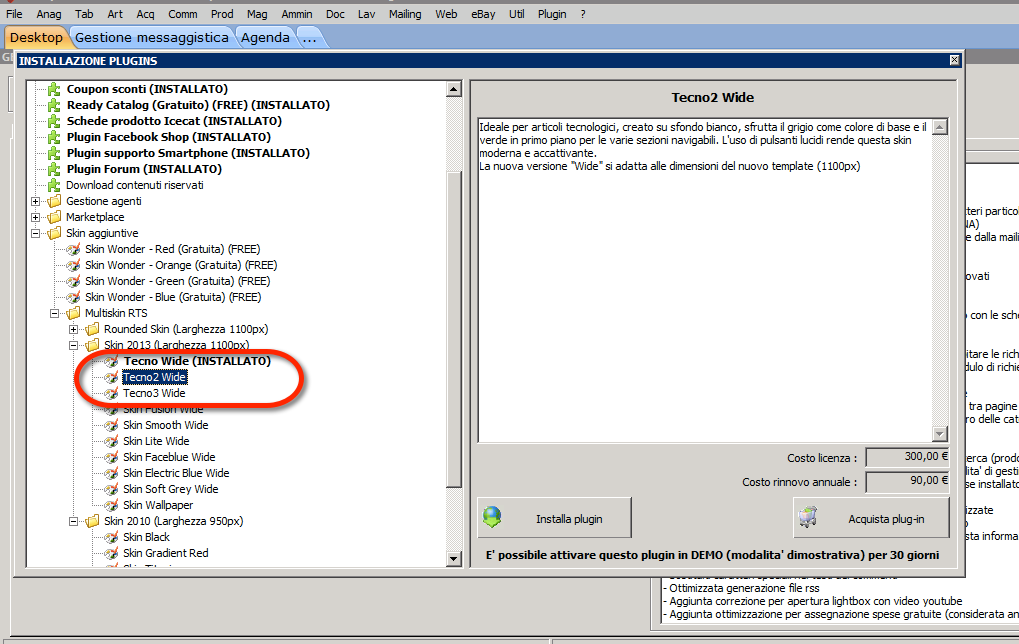Click the plugin tree scroll up arrow
The height and width of the screenshot is (644, 1019).
click(x=454, y=89)
